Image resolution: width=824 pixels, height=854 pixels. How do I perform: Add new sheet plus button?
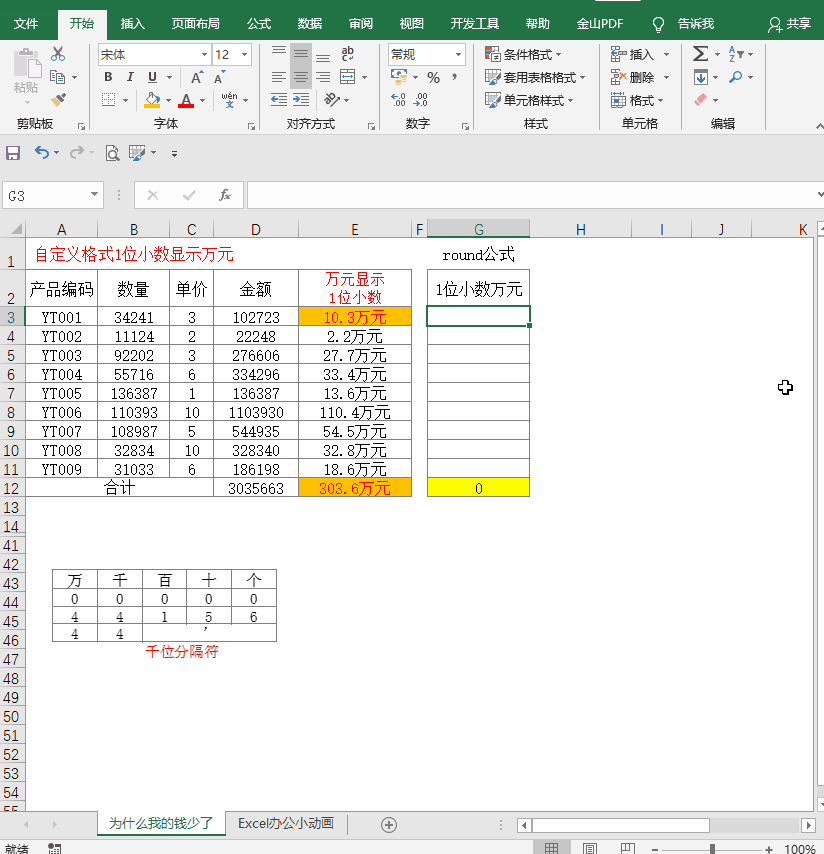point(389,825)
